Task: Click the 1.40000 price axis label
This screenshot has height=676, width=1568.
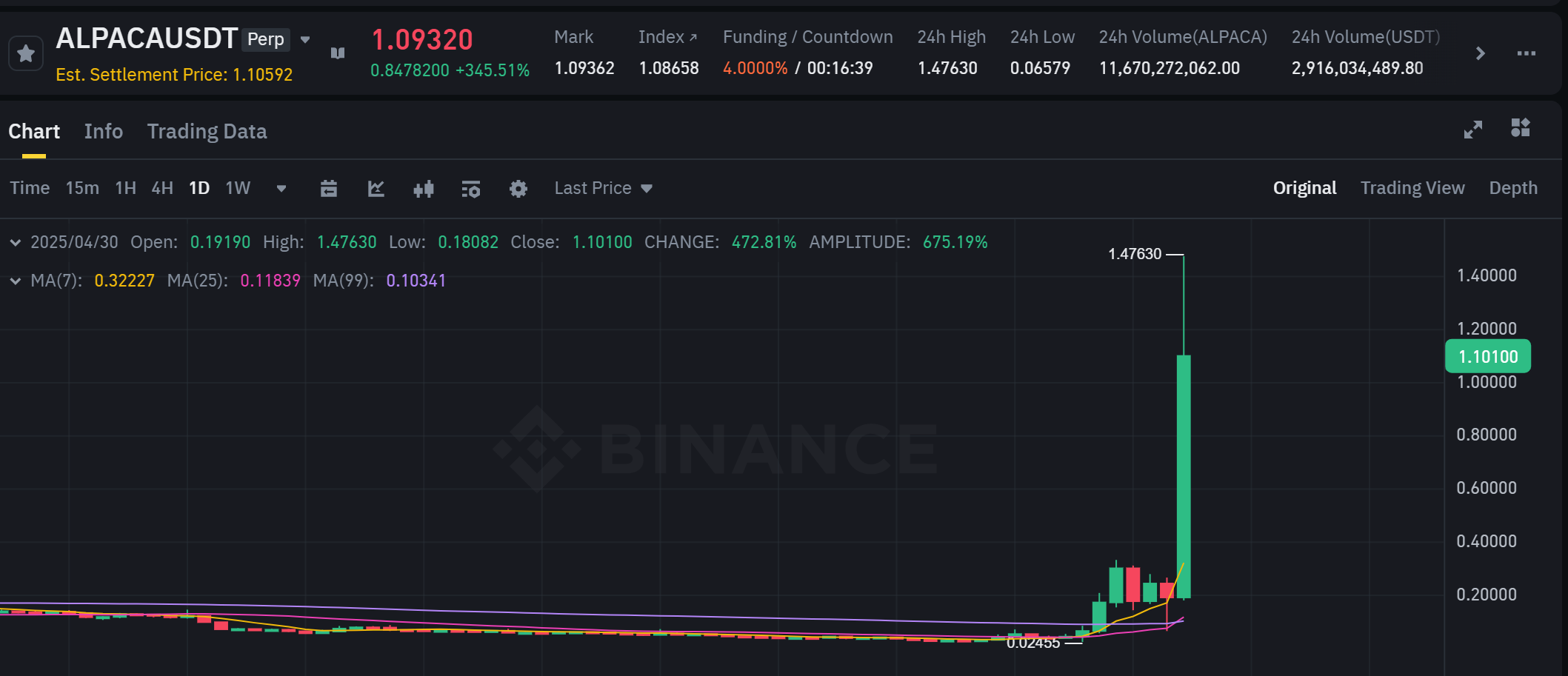Action: (1487, 275)
